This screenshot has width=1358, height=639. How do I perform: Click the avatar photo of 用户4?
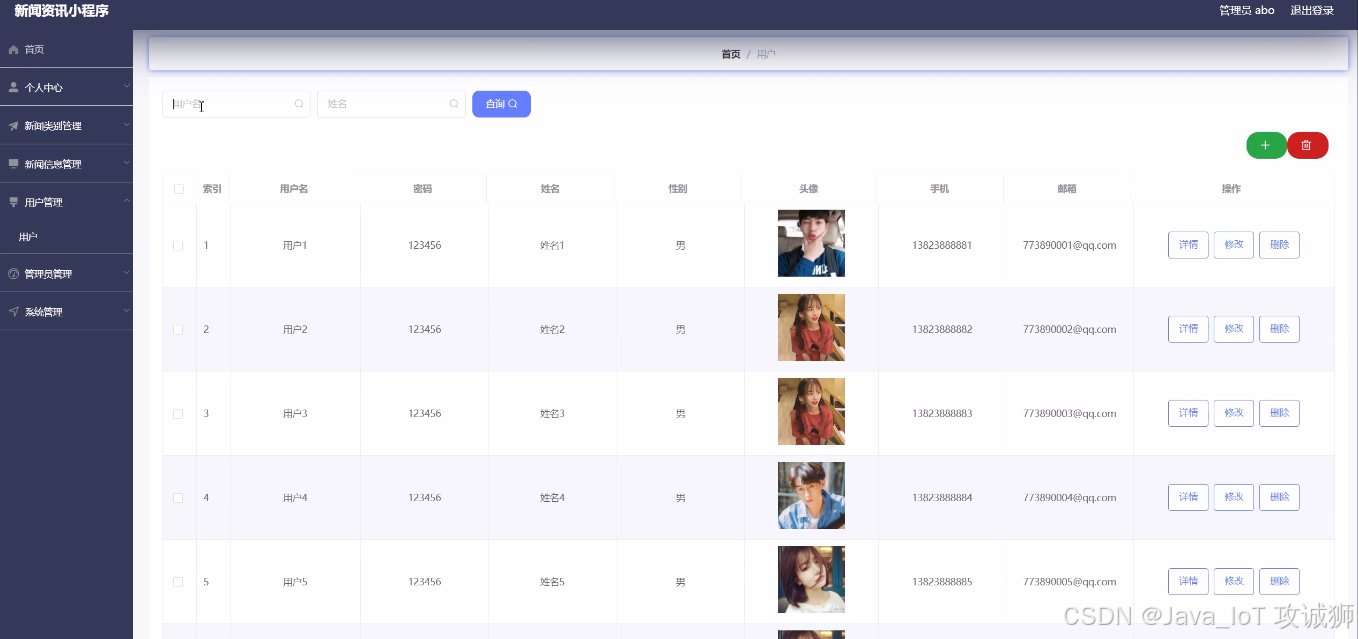(x=811, y=495)
